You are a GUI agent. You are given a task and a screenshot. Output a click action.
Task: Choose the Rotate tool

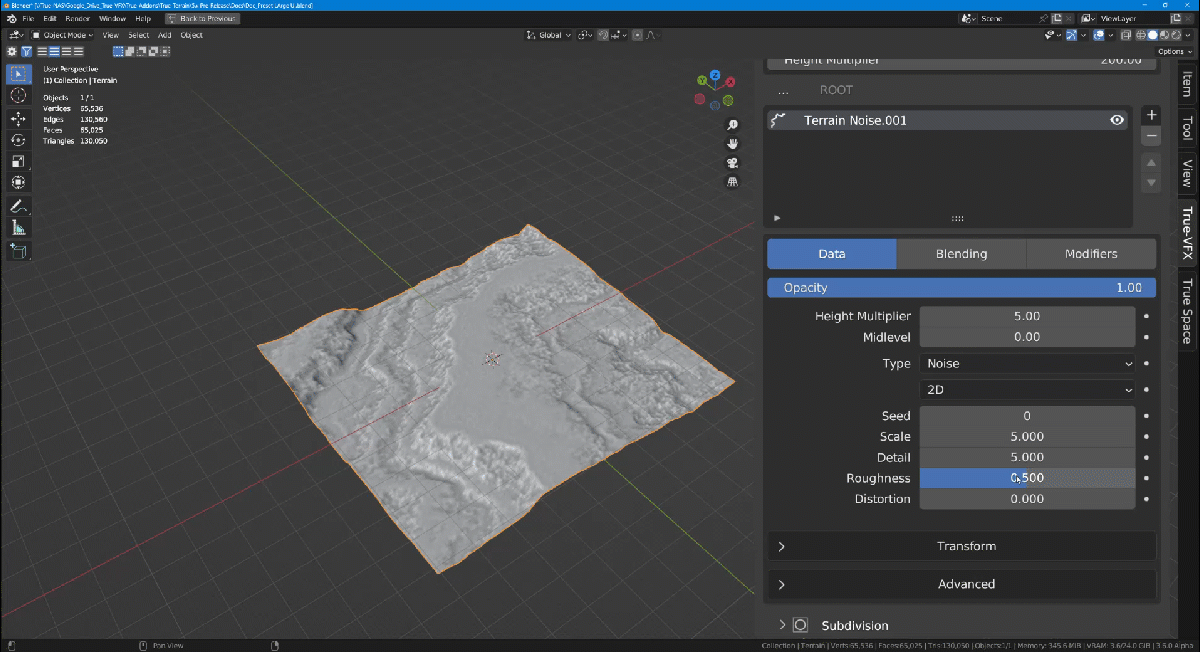point(18,140)
